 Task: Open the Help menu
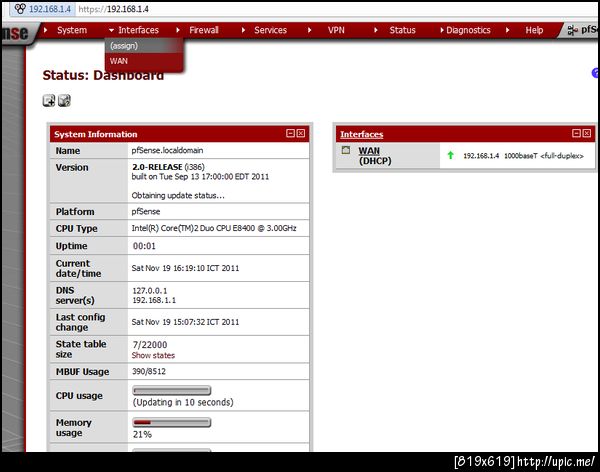pyautogui.click(x=534, y=30)
